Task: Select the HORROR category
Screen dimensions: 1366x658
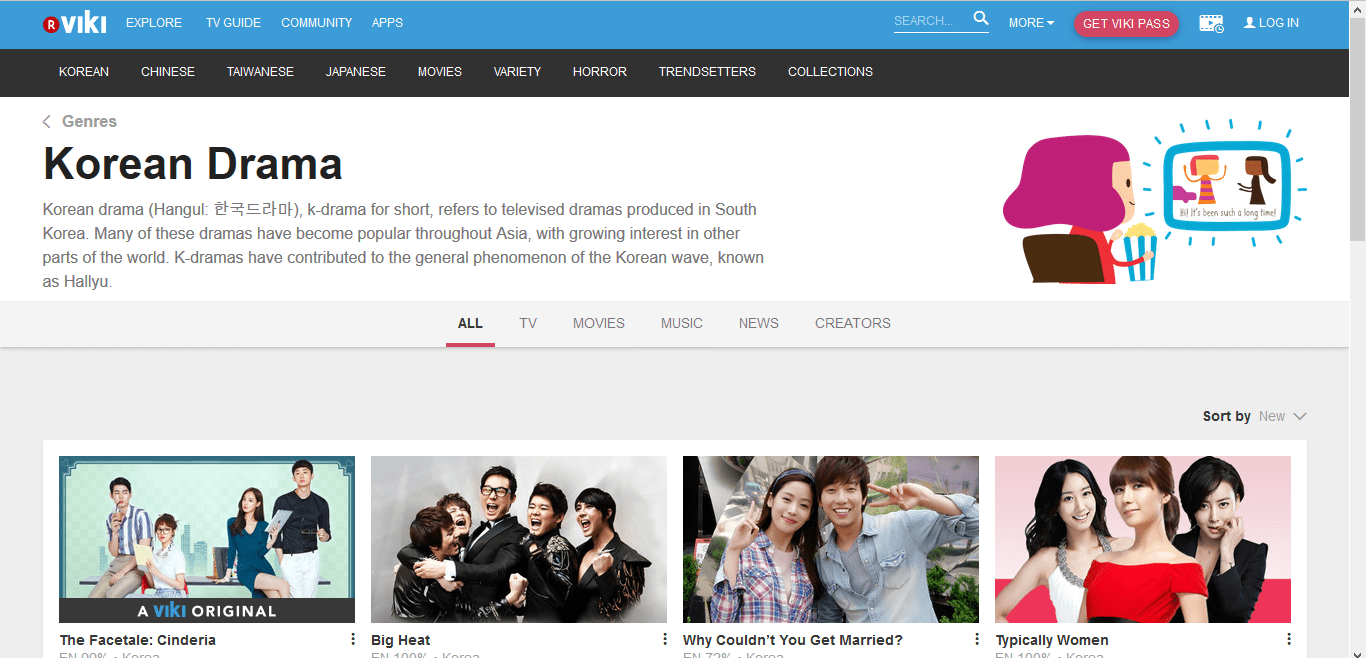Action: tap(600, 72)
